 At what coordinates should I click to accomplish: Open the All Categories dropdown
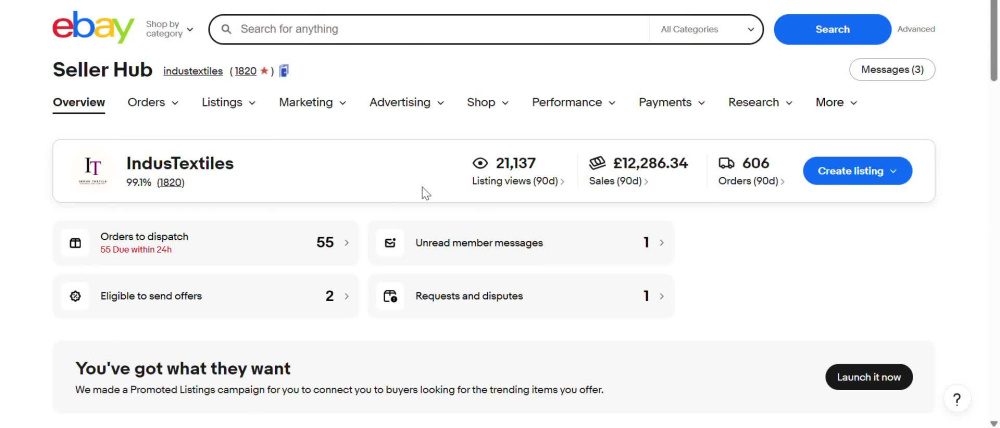click(x=707, y=29)
